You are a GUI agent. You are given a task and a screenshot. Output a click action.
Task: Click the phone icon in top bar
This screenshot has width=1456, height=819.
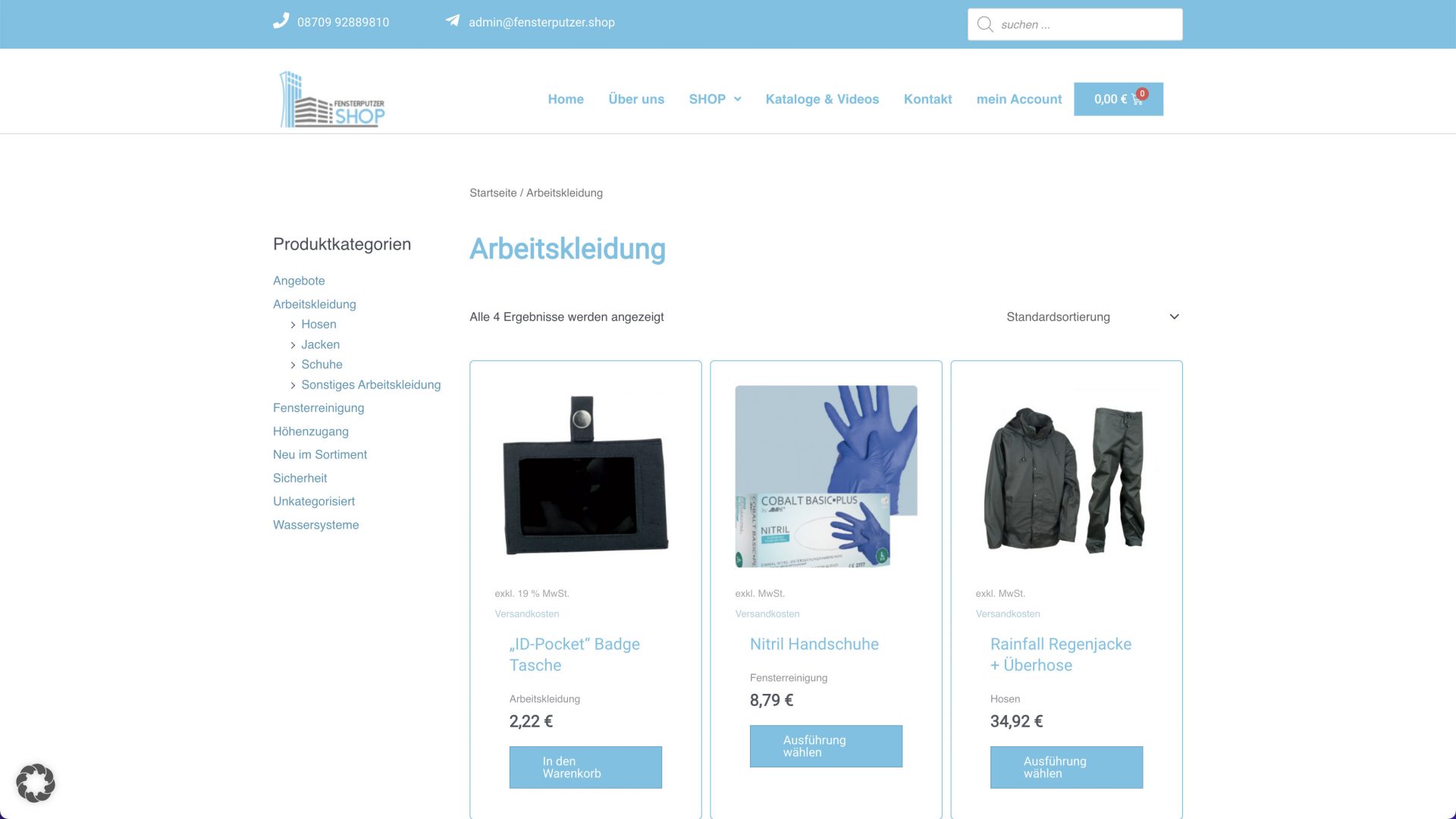(x=281, y=21)
